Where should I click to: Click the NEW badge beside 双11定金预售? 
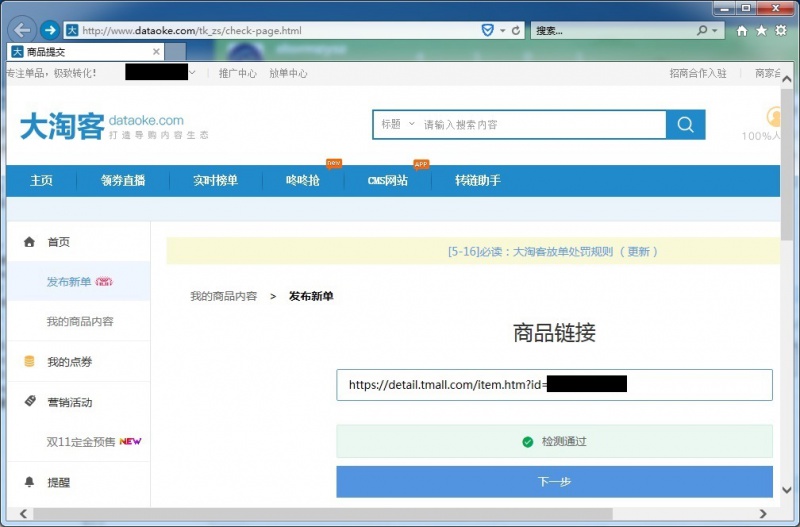tap(130, 441)
